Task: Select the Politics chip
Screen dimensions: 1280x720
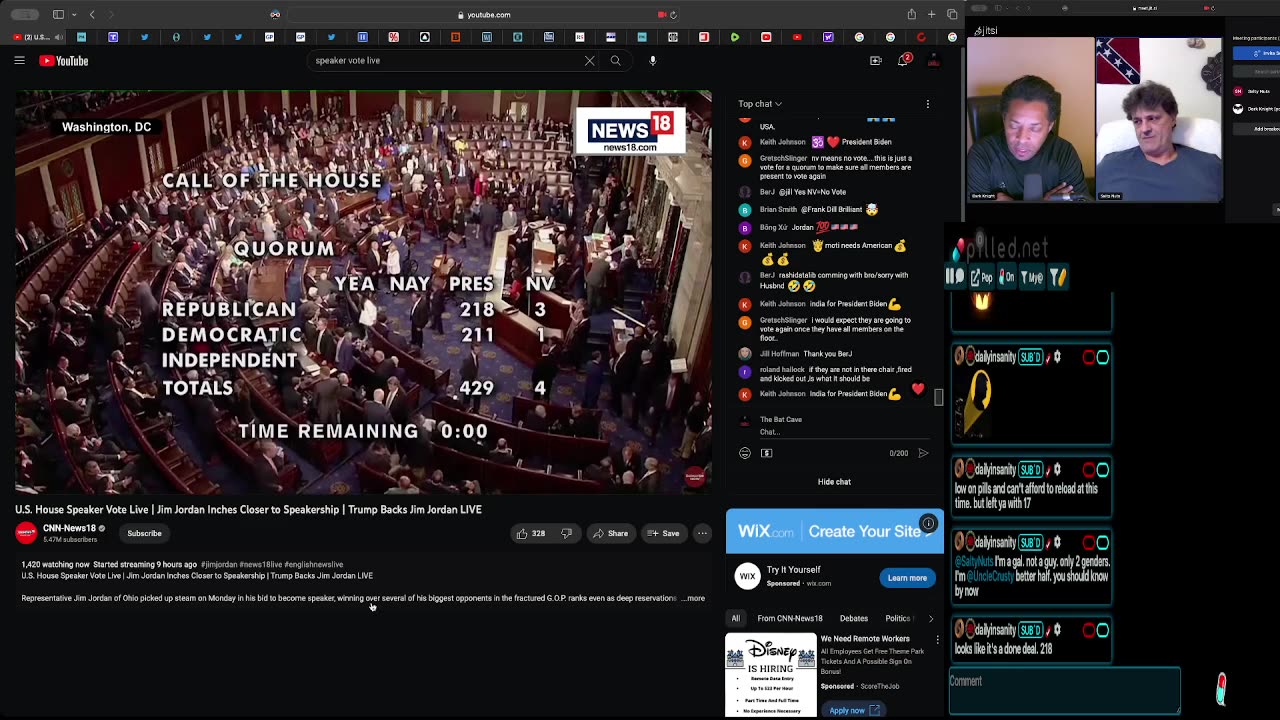Action: pos(898,618)
